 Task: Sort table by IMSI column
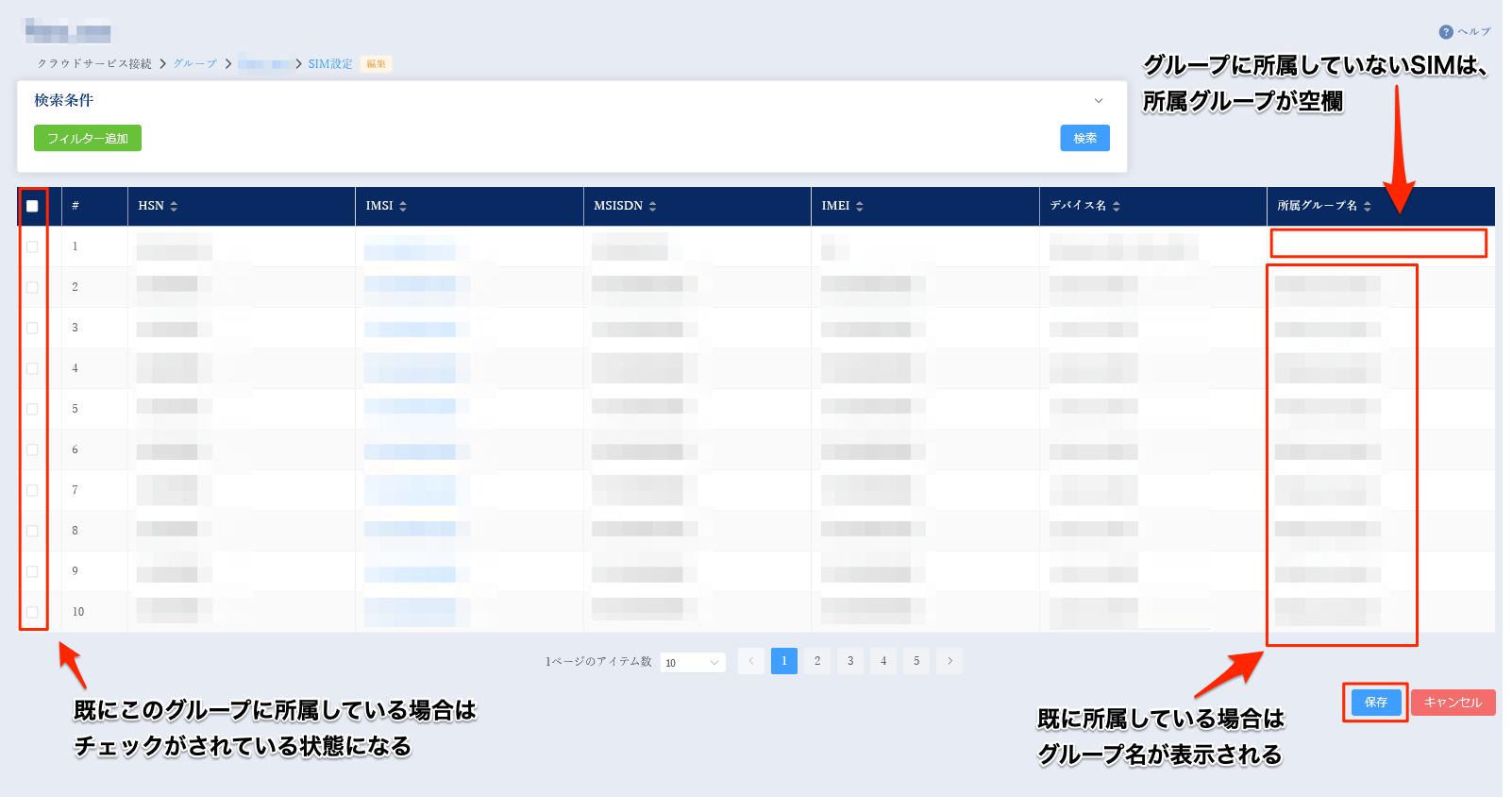point(403,206)
